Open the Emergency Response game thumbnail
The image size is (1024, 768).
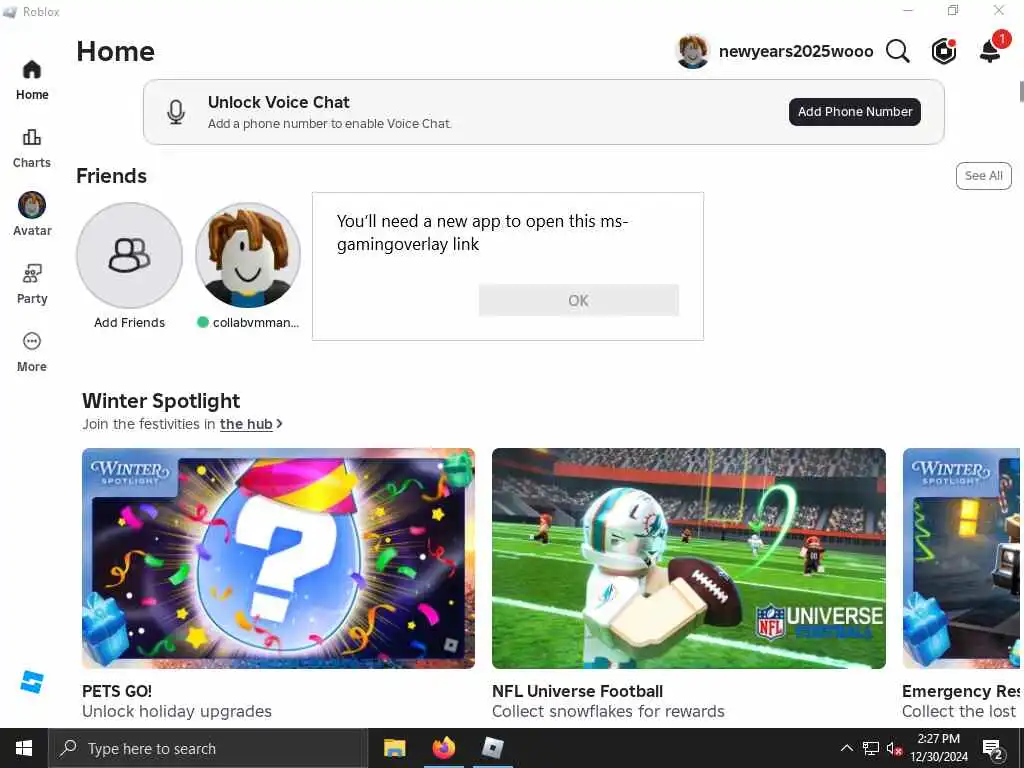pos(961,558)
